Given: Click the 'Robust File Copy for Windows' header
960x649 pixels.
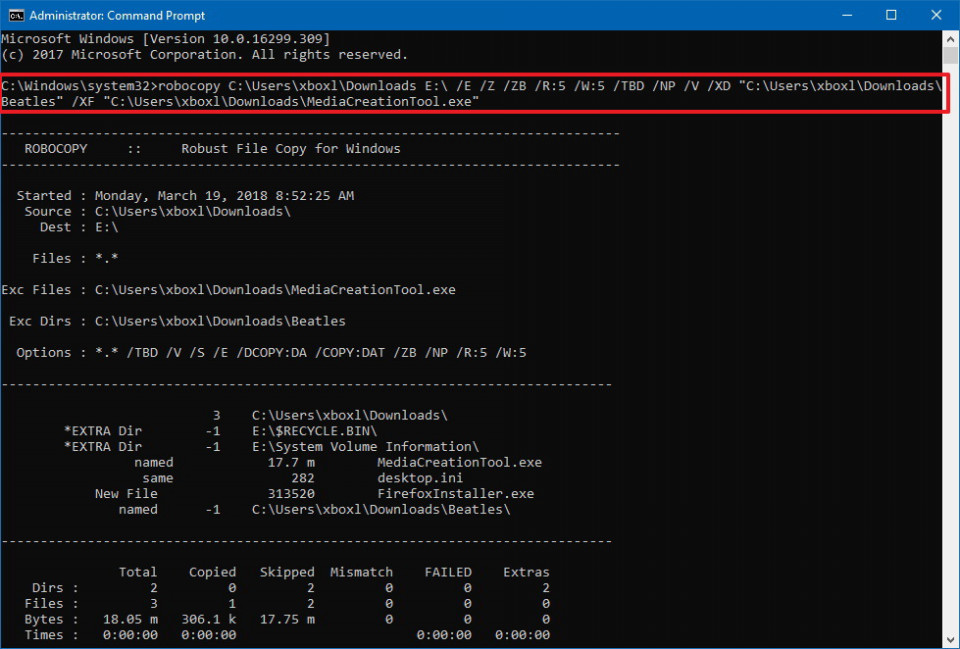Looking at the screenshot, I should [x=290, y=149].
